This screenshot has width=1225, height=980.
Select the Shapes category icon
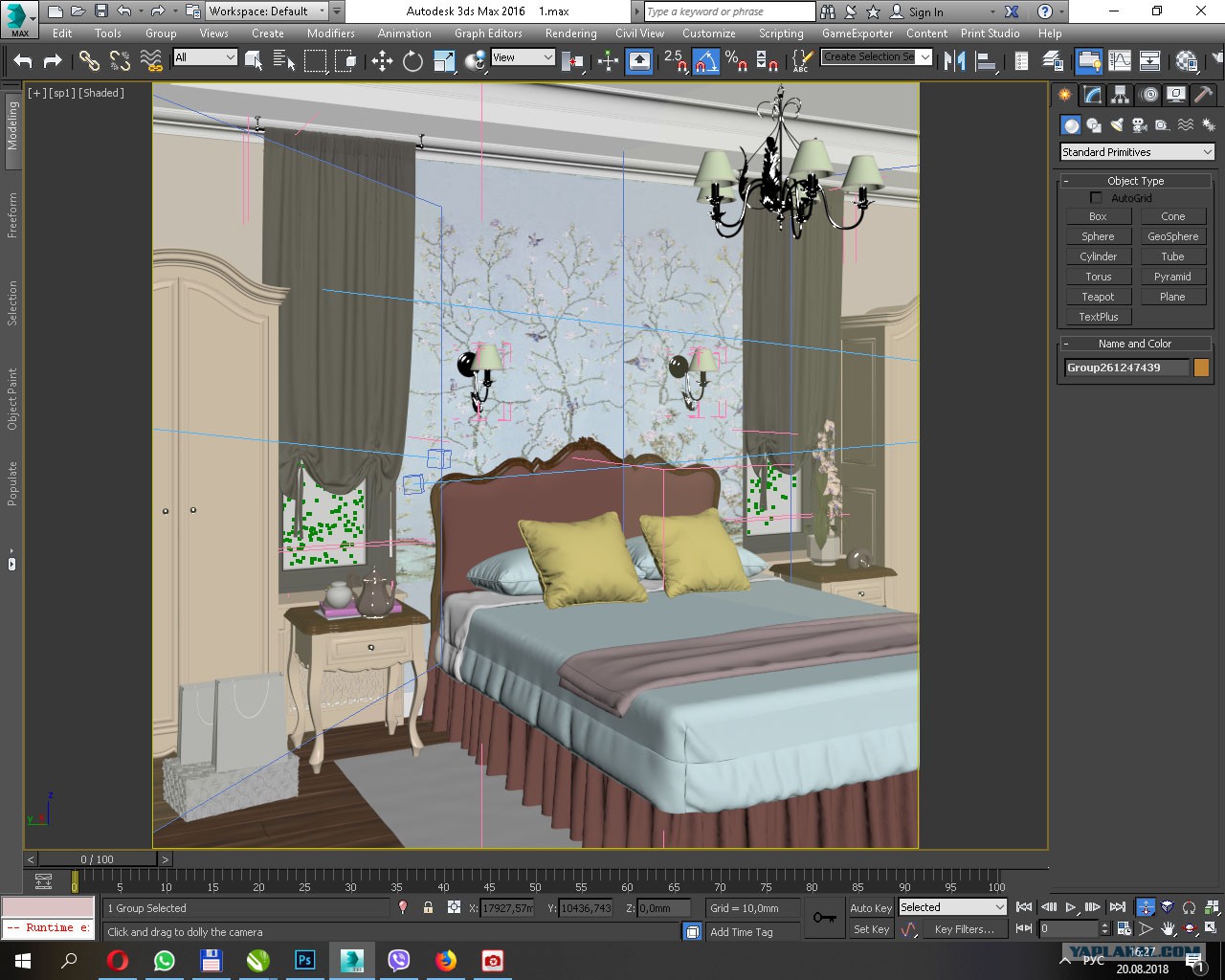point(1094,125)
